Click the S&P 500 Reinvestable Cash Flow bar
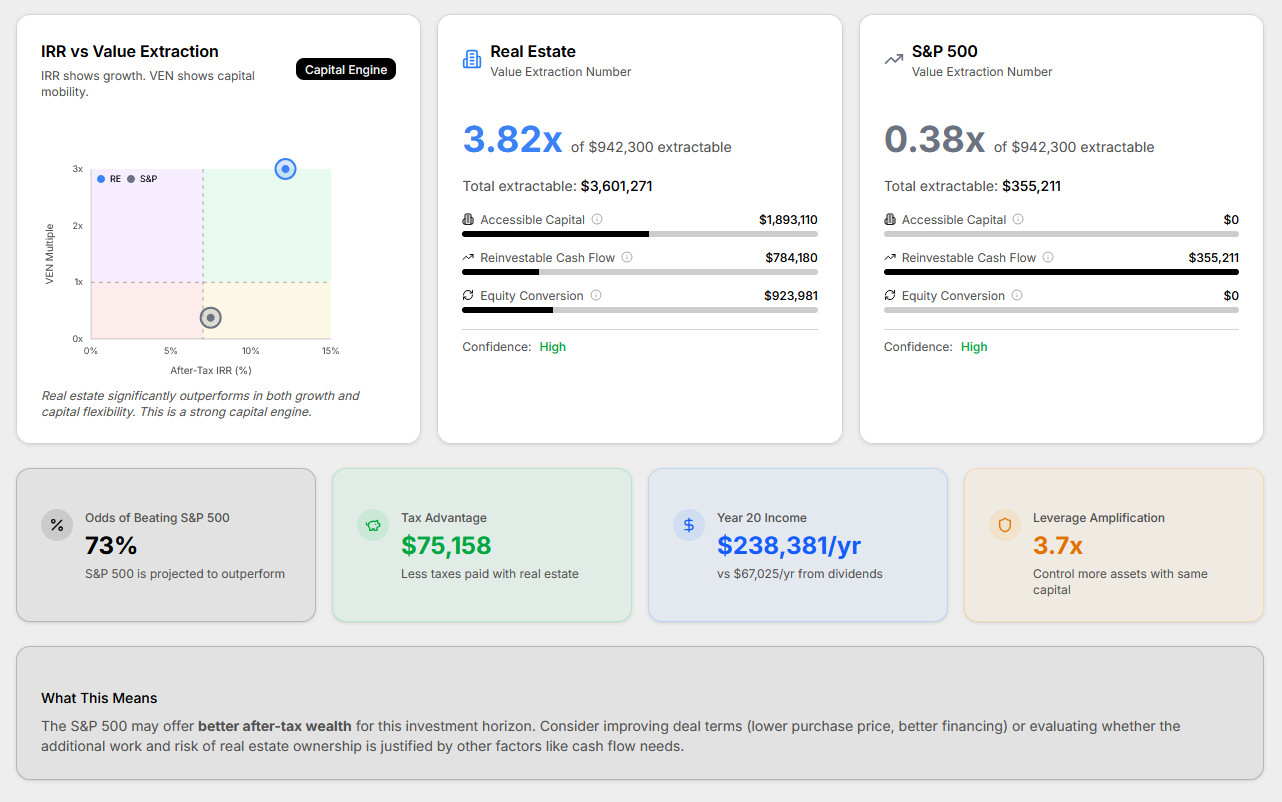Image resolution: width=1282 pixels, height=802 pixels. point(1061,272)
